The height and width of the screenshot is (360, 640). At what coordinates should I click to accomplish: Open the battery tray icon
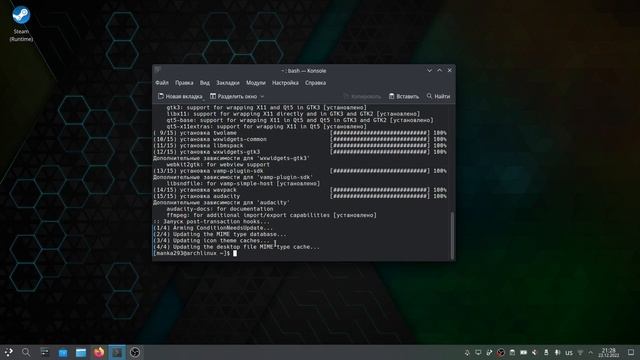point(523,352)
